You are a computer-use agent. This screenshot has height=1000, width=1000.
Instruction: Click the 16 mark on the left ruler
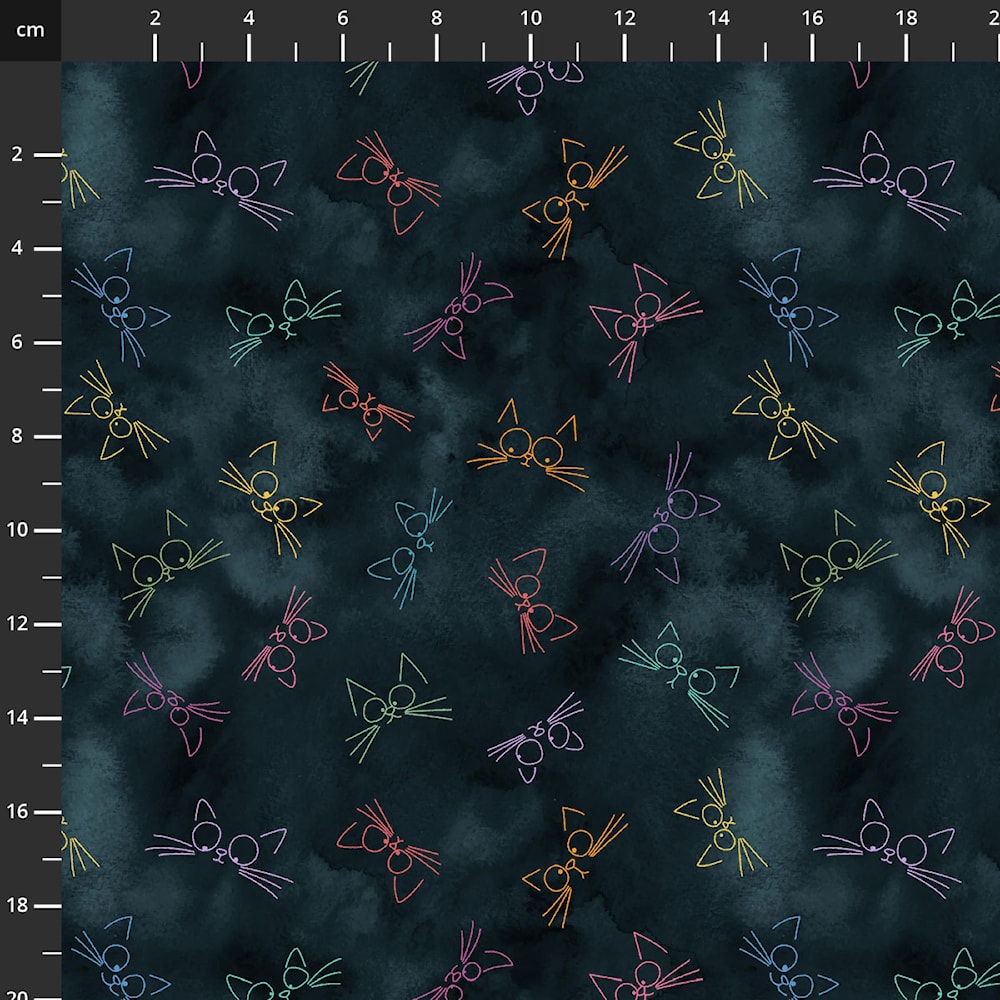click(18, 811)
